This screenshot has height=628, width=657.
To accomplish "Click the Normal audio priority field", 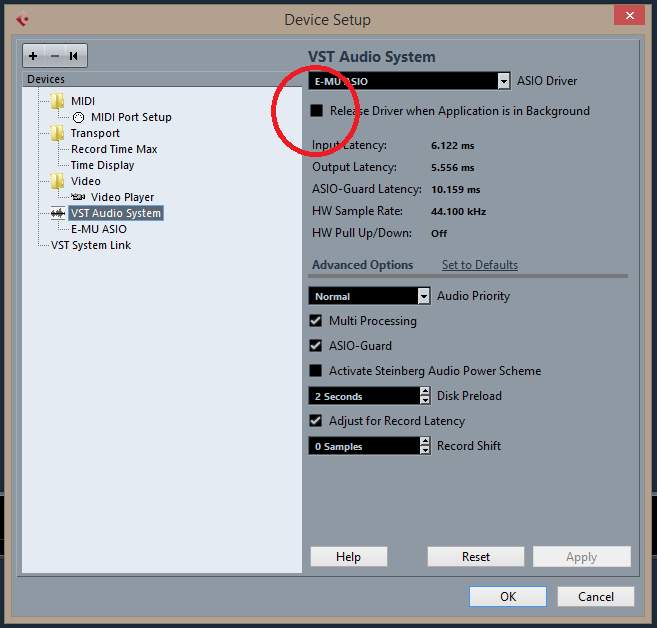I will click(363, 296).
